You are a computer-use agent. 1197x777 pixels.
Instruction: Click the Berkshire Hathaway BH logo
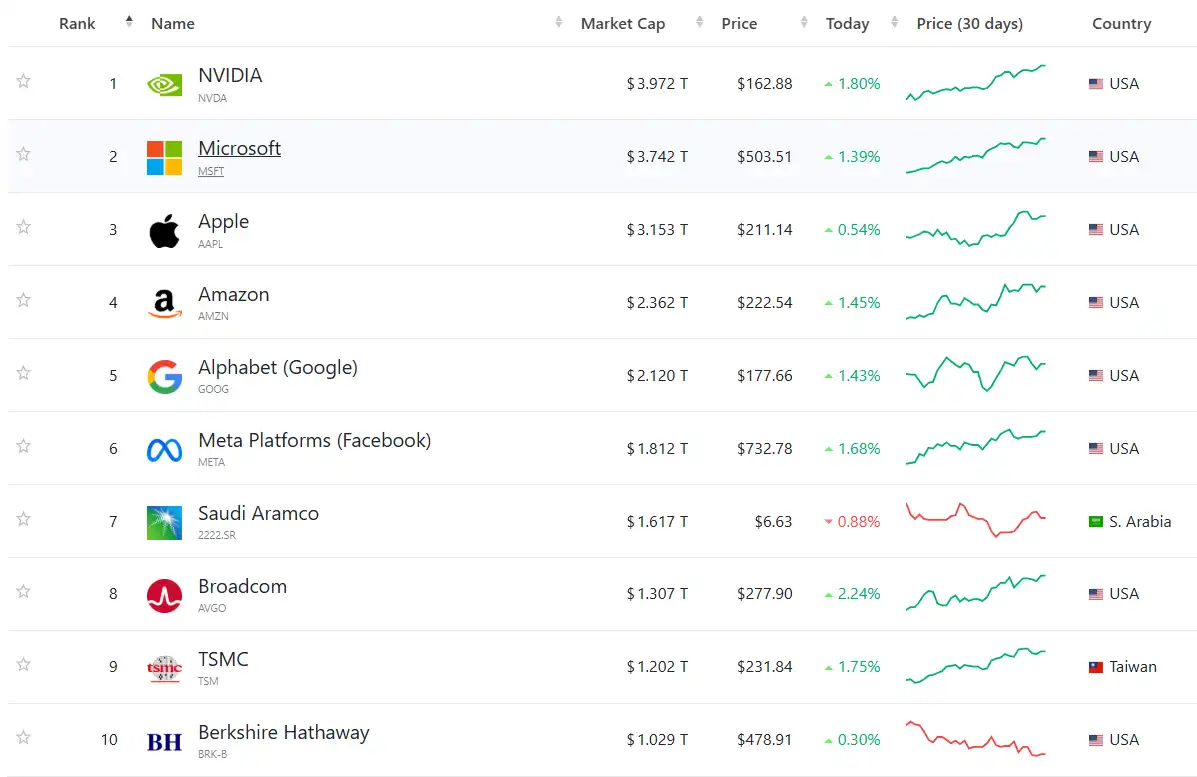point(164,742)
